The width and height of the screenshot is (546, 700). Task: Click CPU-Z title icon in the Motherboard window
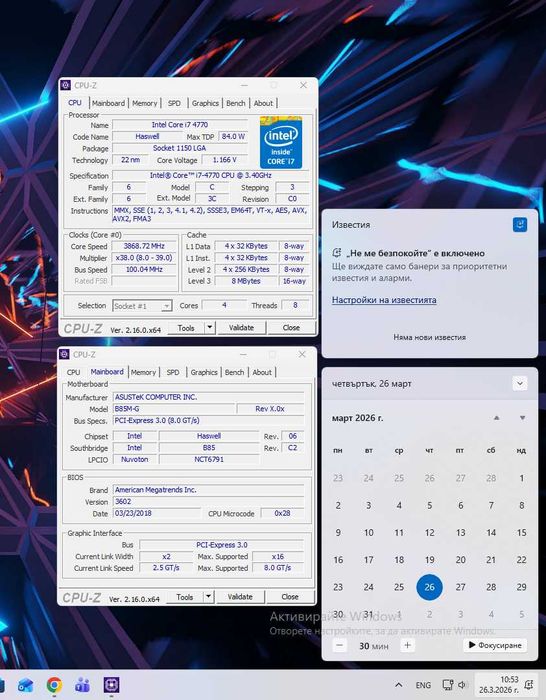tap(64, 354)
